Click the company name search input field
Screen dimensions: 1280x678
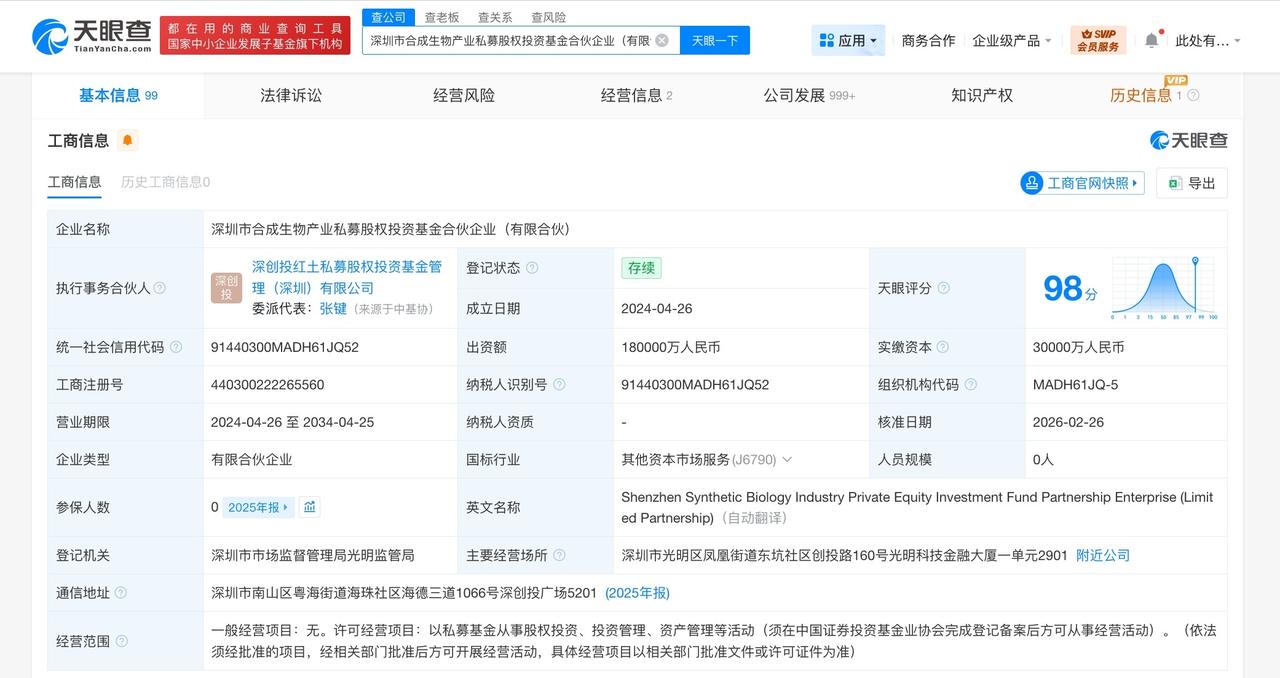click(x=510, y=40)
